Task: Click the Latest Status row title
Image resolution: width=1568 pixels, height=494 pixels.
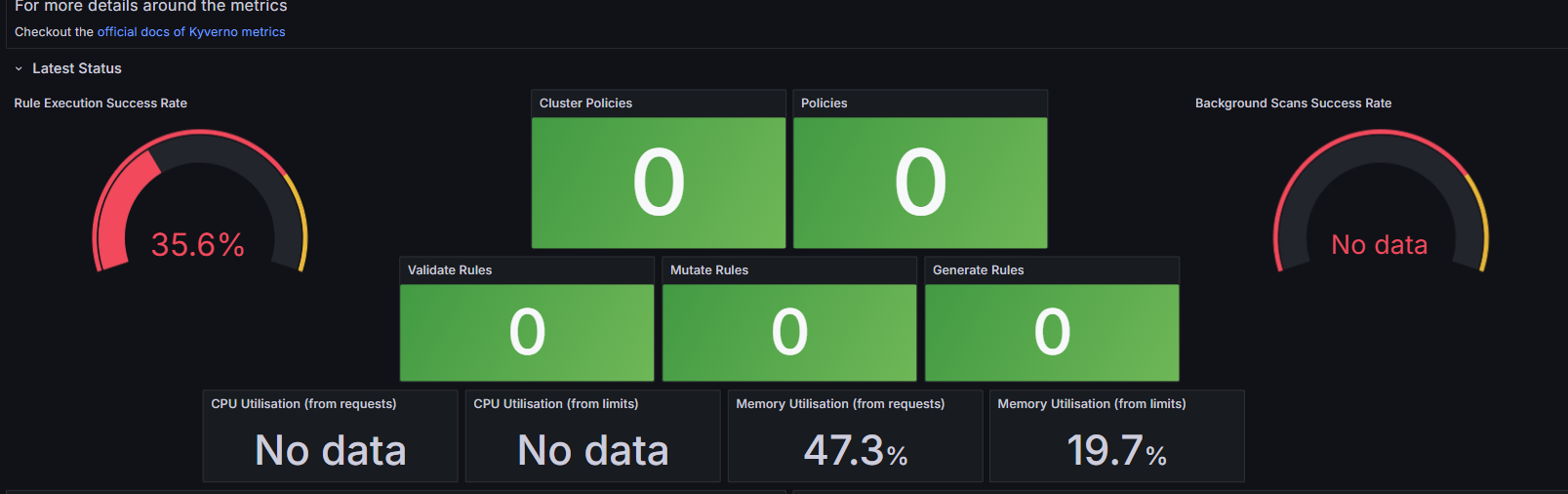Action: 77,68
